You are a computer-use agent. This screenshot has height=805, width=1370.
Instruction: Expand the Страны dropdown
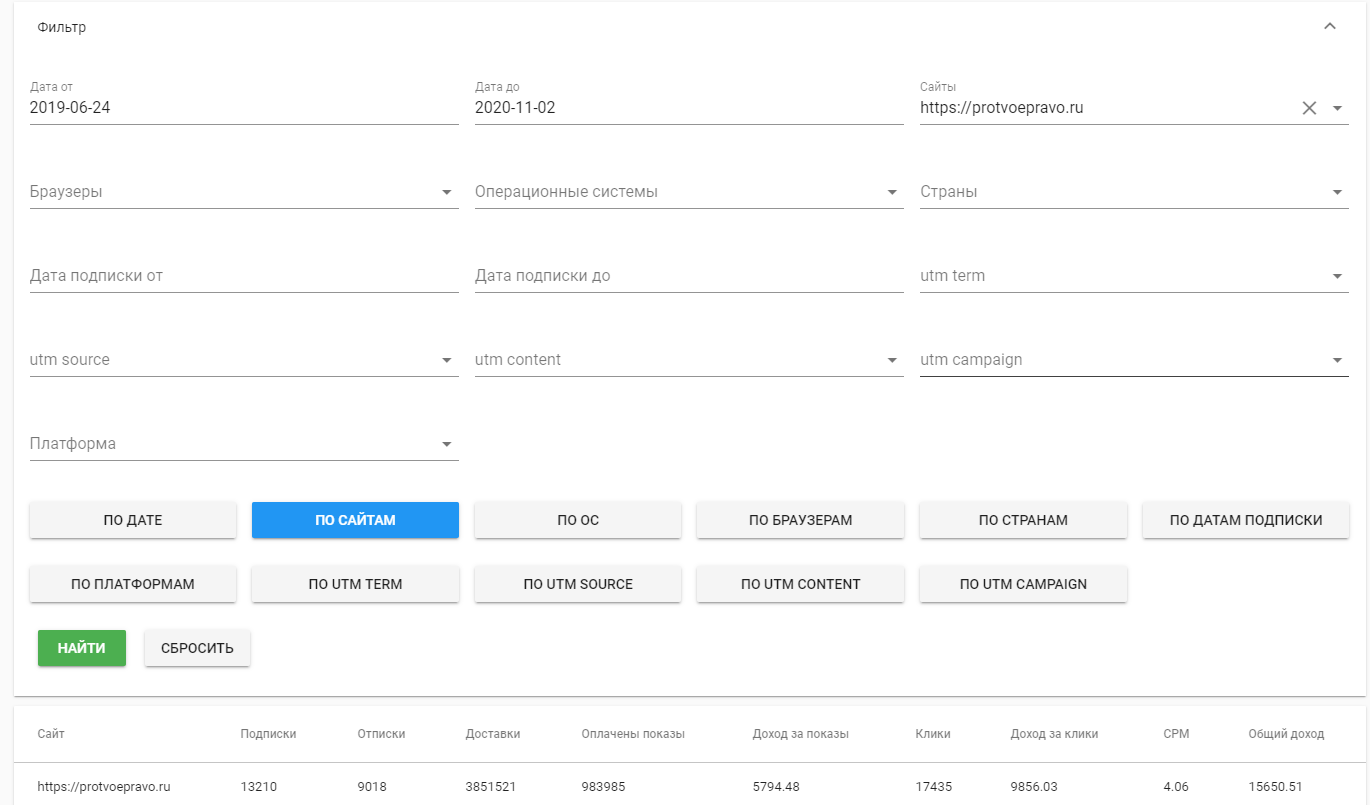[x=1338, y=192]
